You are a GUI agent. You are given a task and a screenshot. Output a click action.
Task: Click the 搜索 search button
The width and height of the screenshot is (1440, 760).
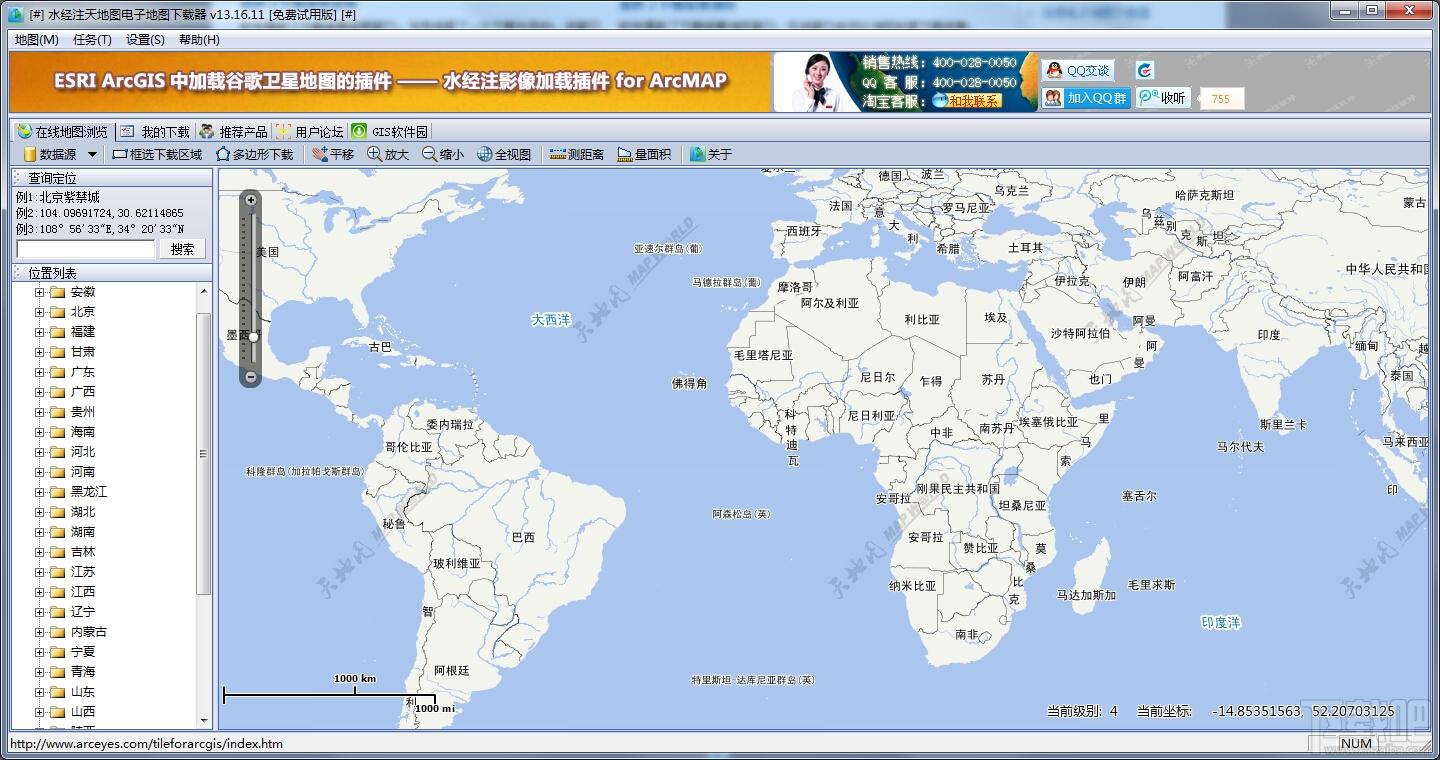click(182, 249)
